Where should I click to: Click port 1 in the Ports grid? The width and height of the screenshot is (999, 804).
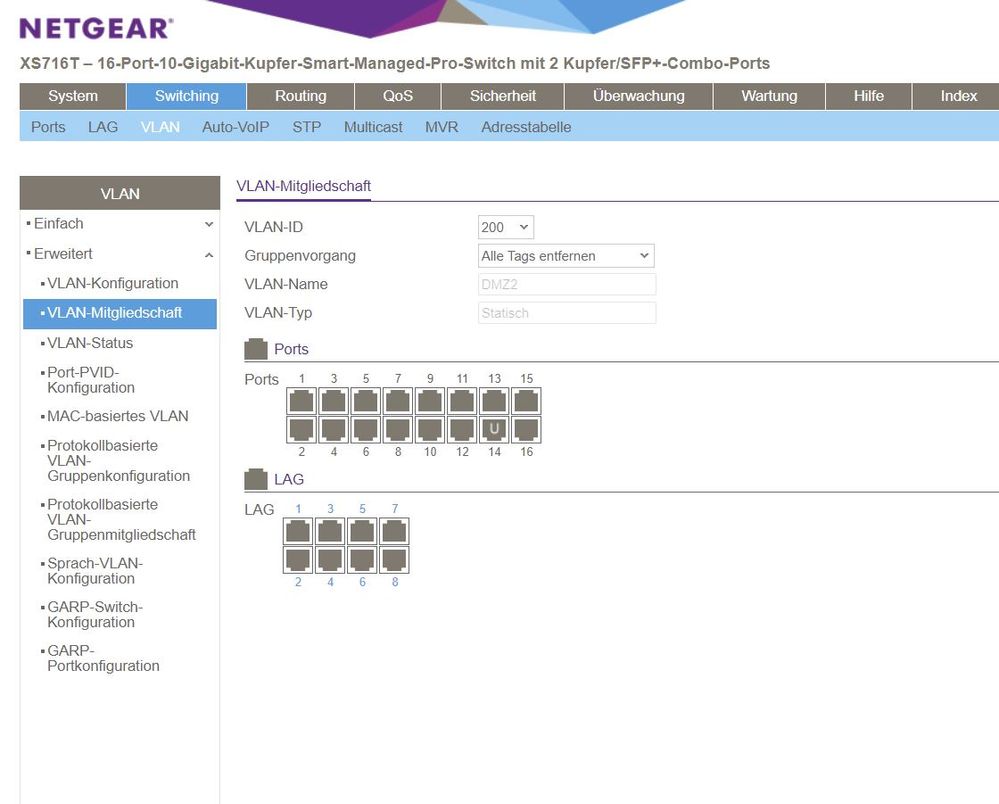click(x=302, y=401)
